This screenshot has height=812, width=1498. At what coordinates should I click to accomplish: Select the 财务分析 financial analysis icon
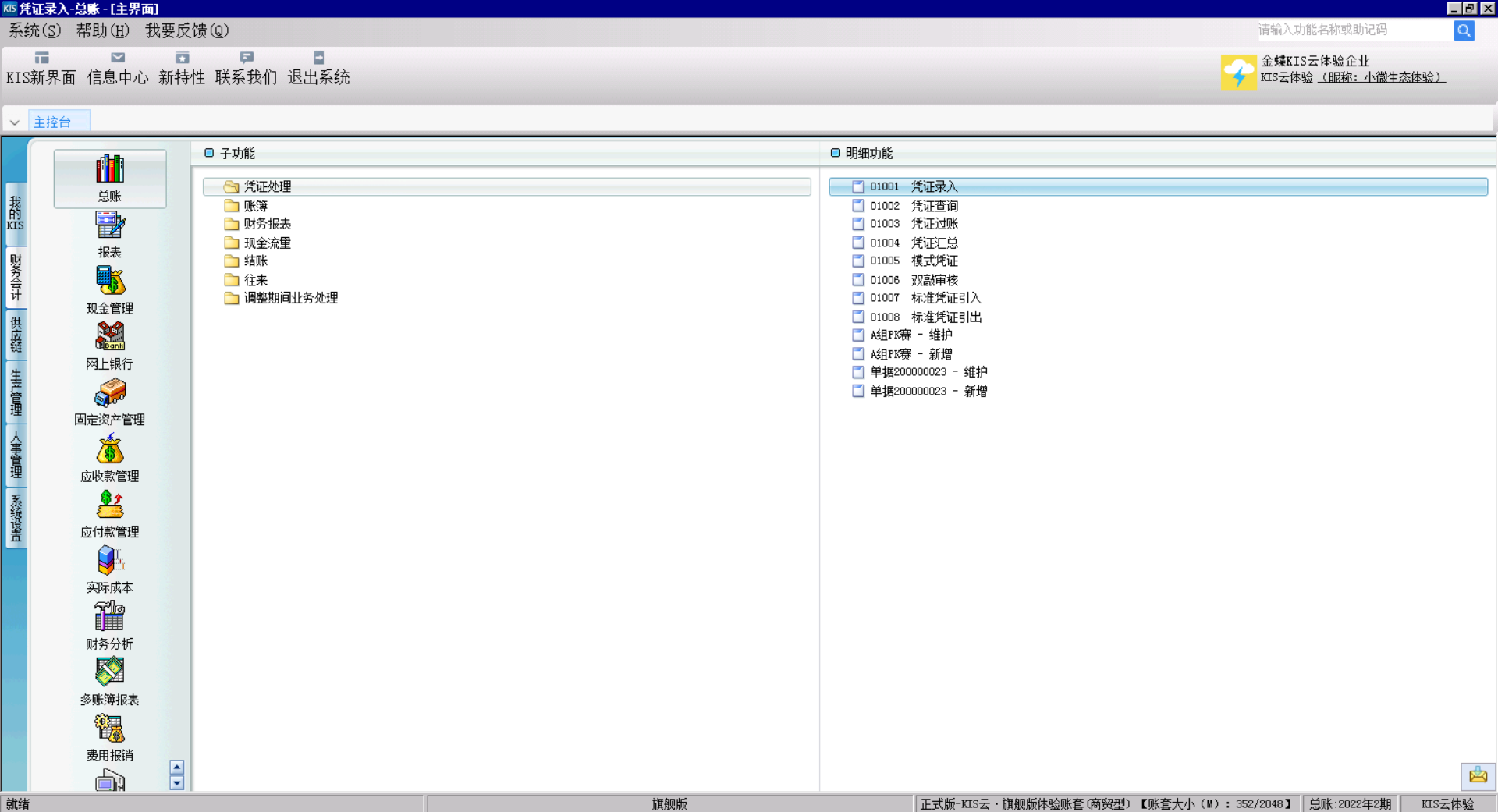(x=110, y=617)
